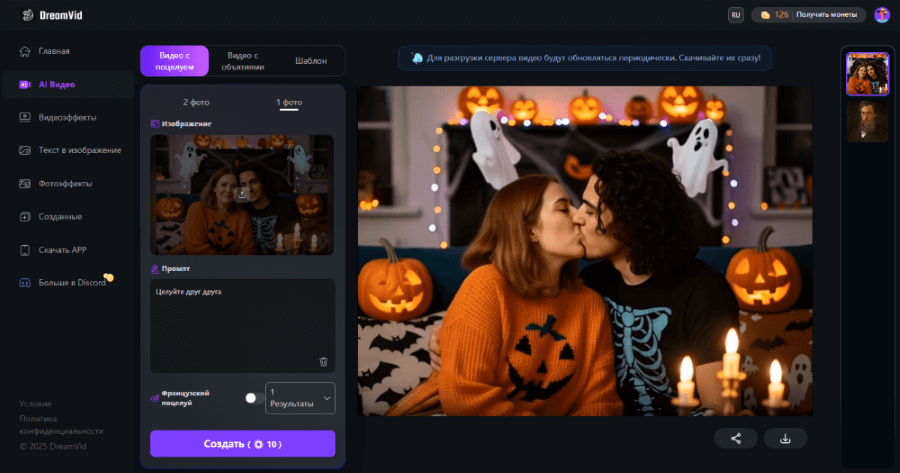Image resolution: width=900 pixels, height=473 pixels.
Task: Click the download icon below the preview
Action: point(785,438)
